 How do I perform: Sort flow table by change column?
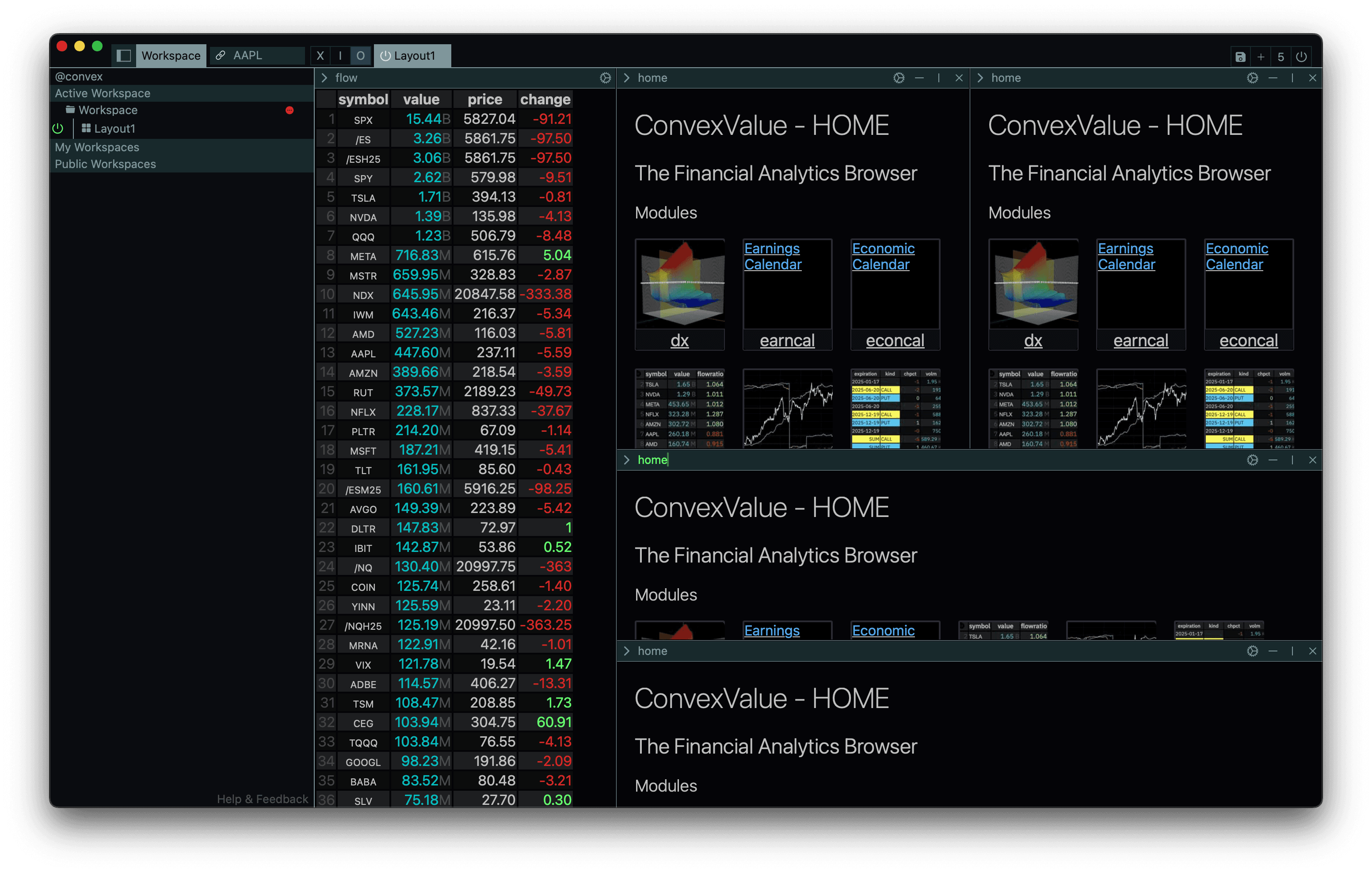pyautogui.click(x=545, y=99)
